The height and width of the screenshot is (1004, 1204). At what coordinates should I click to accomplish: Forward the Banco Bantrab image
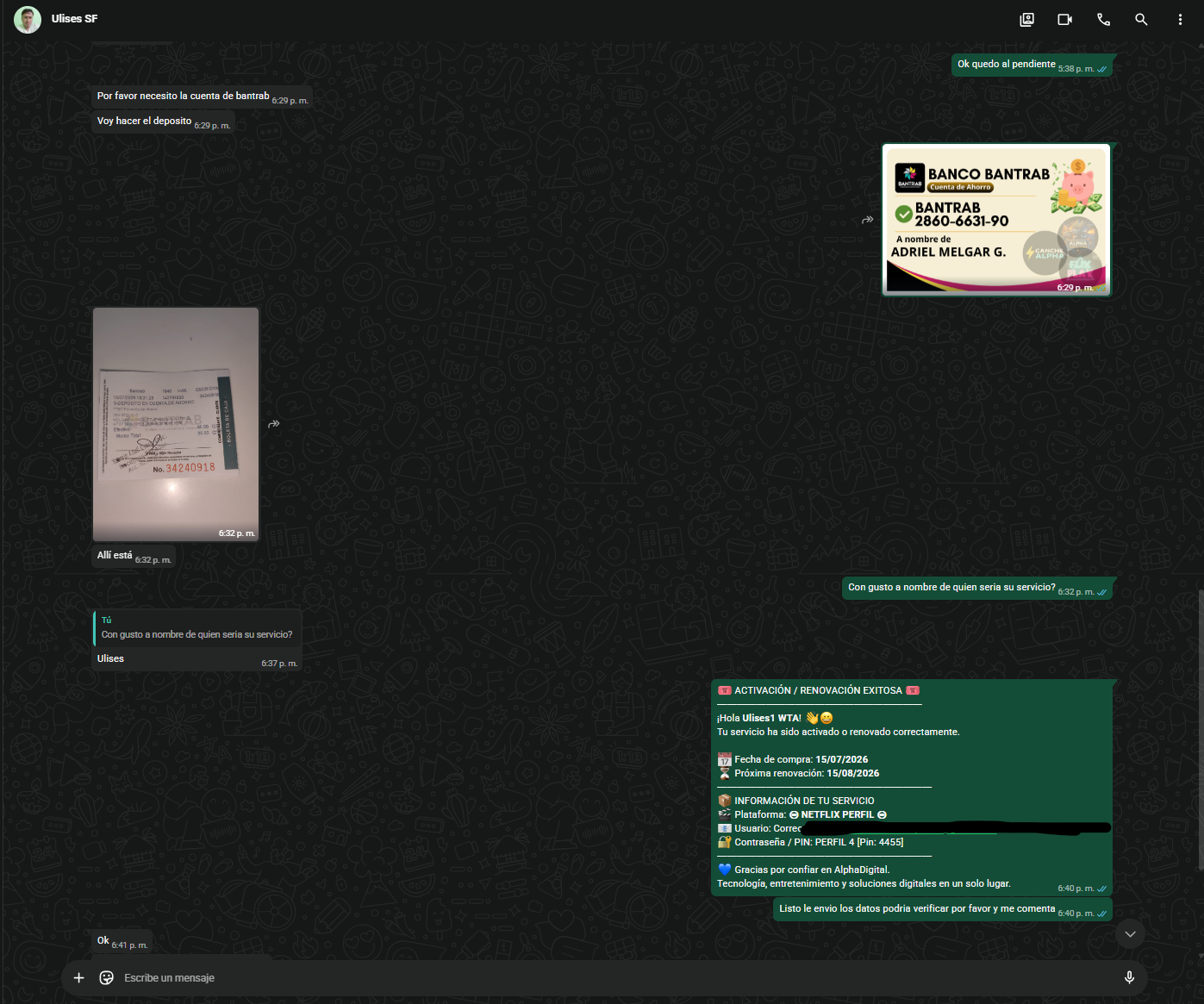pyautogui.click(x=868, y=220)
